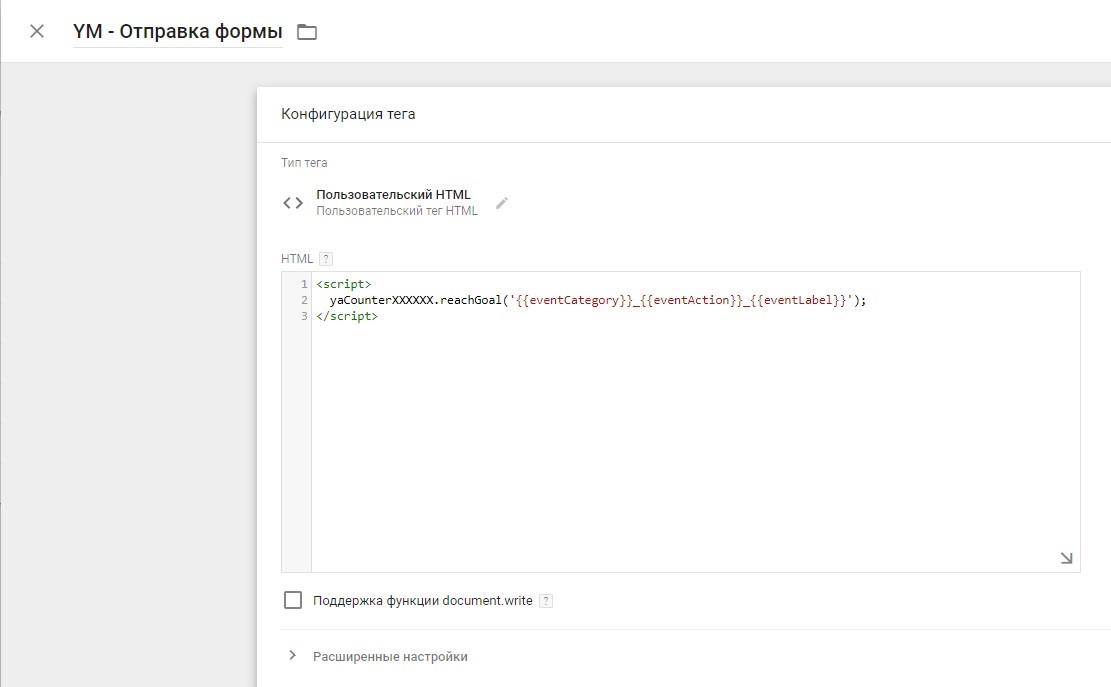Open help icon beside document.write option
1111x687 pixels.
click(546, 601)
